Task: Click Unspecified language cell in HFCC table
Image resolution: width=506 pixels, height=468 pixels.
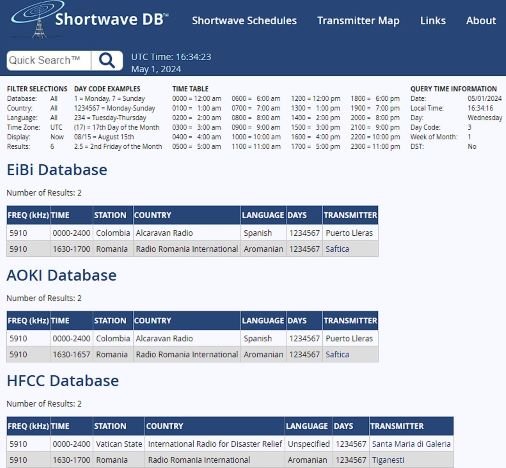Action: pos(309,444)
